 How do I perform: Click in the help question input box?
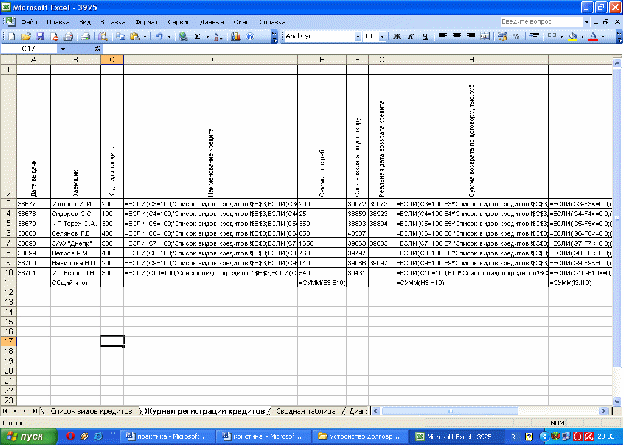[x=542, y=21]
